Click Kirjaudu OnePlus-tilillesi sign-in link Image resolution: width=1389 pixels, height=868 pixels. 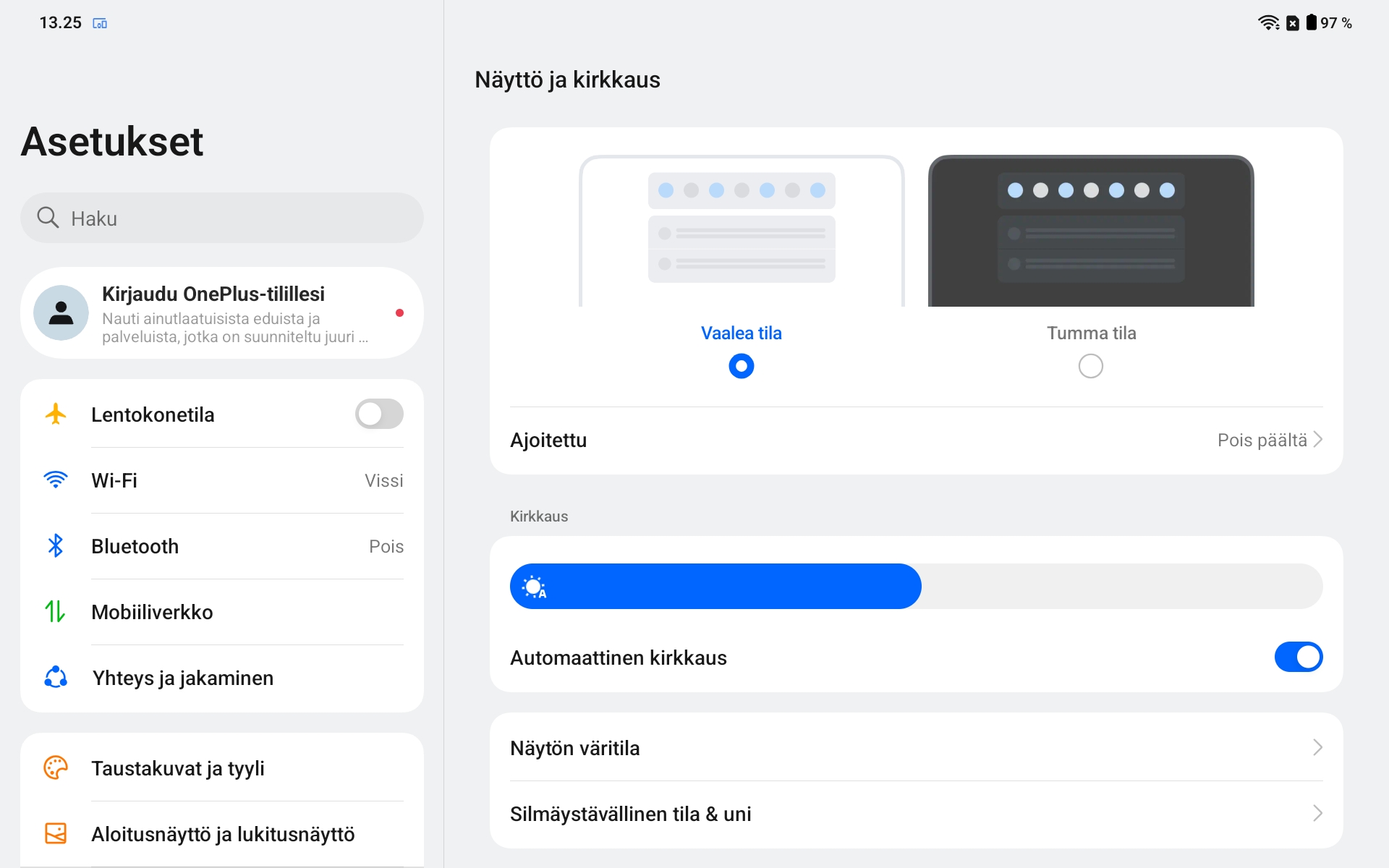(x=213, y=294)
